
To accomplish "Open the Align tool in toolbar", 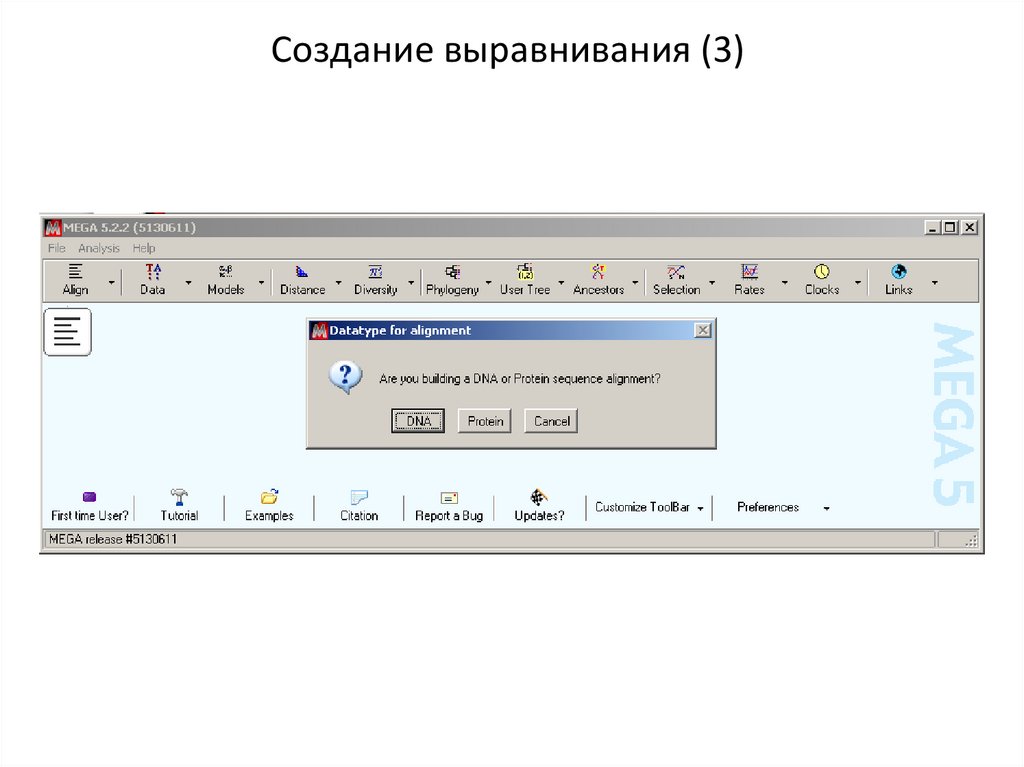I will (76, 280).
